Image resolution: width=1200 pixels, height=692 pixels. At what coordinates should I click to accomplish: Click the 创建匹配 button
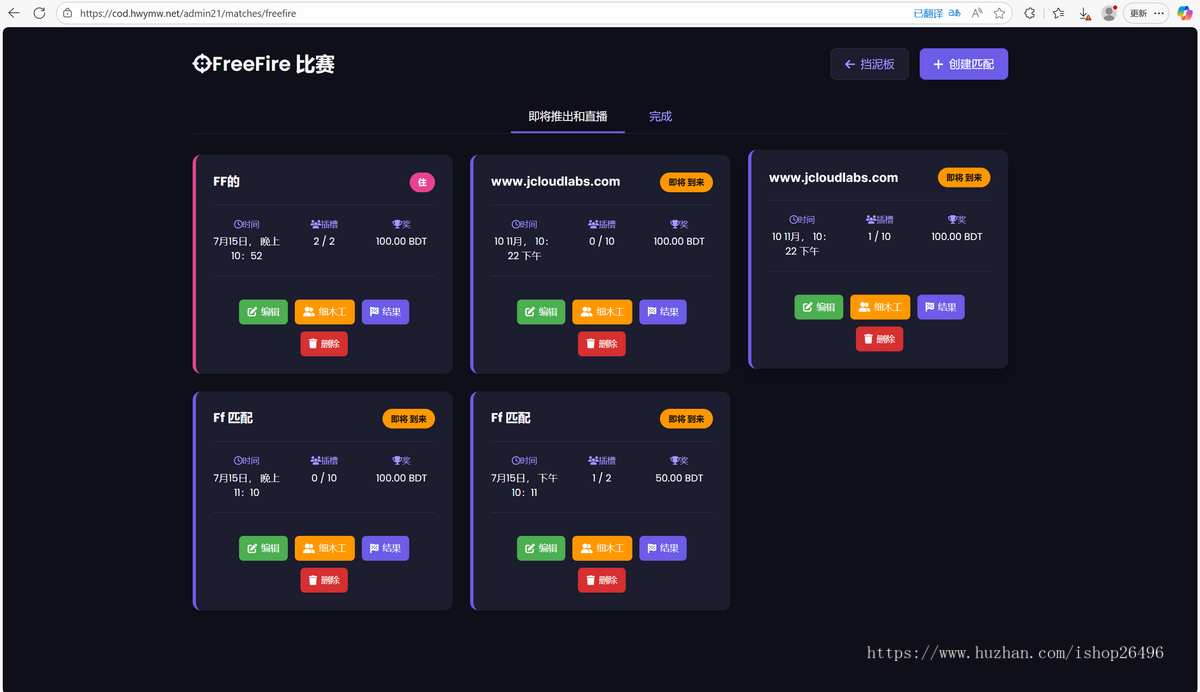click(x=963, y=63)
